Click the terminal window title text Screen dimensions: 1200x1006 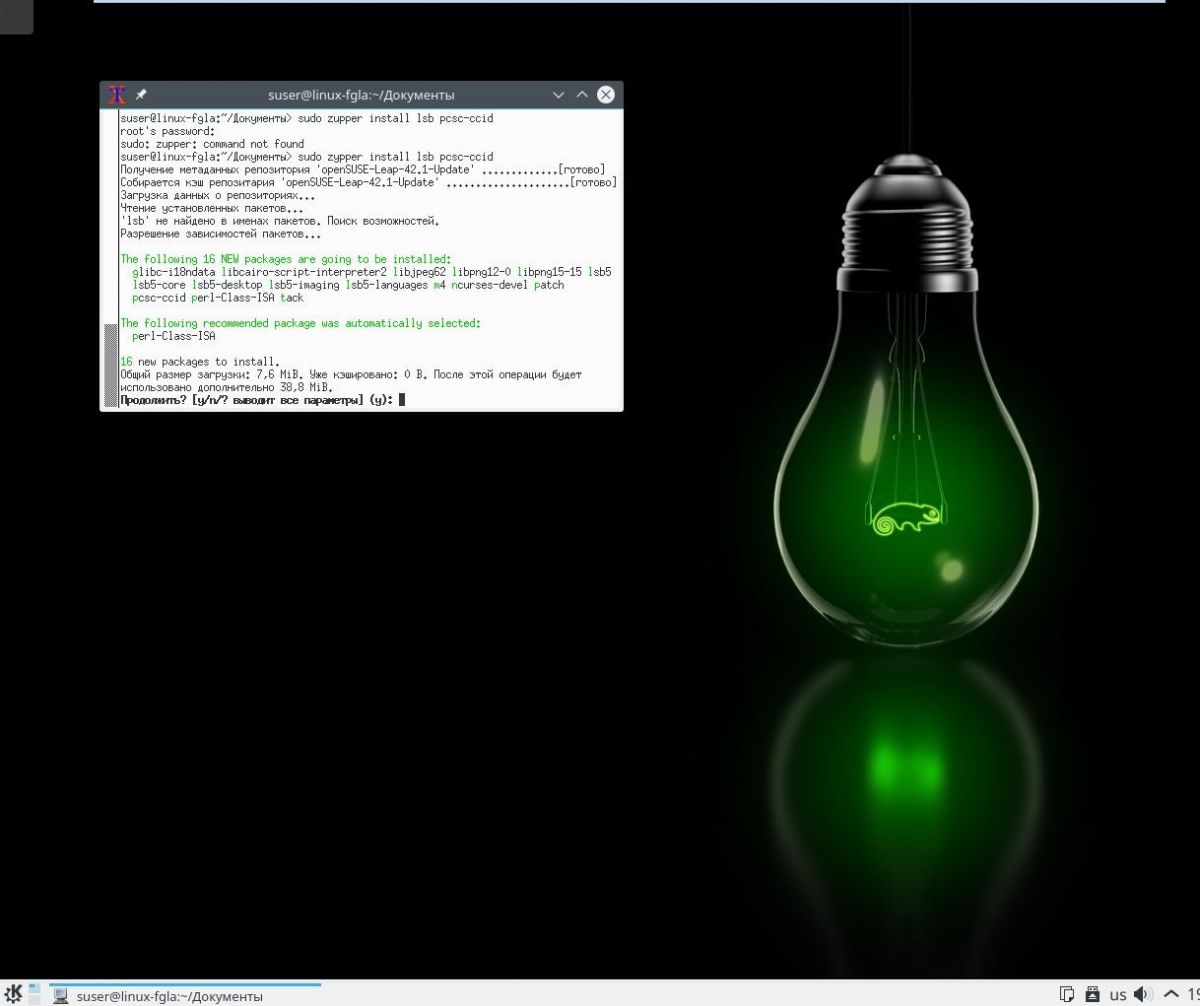(x=361, y=95)
